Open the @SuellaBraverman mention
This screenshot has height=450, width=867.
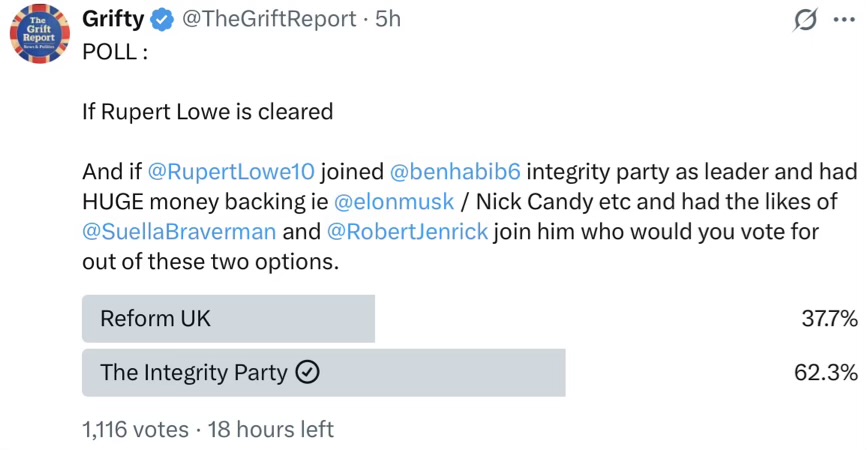point(179,232)
